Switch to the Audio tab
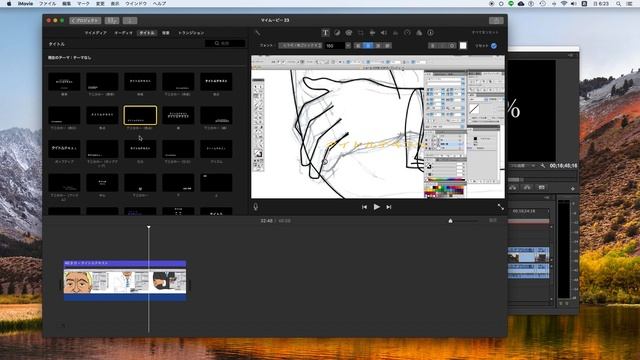640x360 pixels. tap(123, 33)
